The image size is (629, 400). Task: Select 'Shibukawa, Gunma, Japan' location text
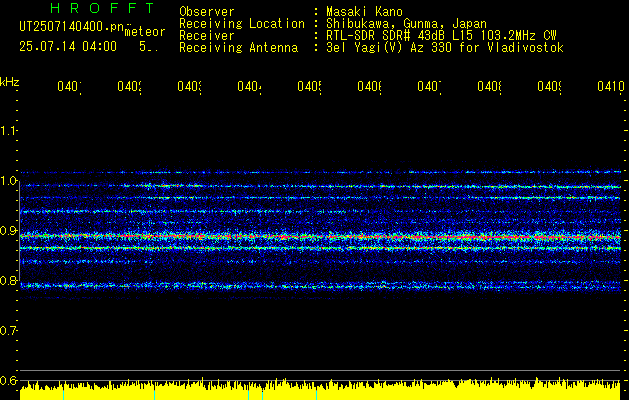(406, 24)
